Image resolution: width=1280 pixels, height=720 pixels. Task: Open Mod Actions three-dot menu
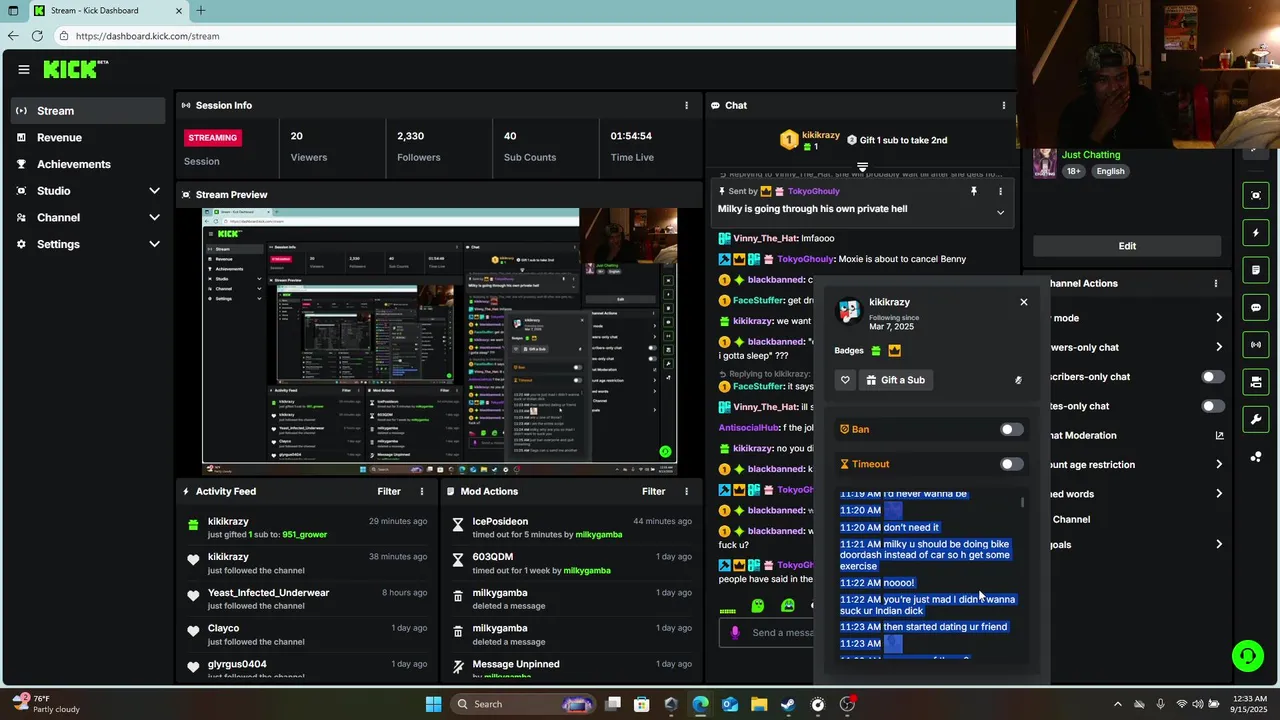coord(686,491)
